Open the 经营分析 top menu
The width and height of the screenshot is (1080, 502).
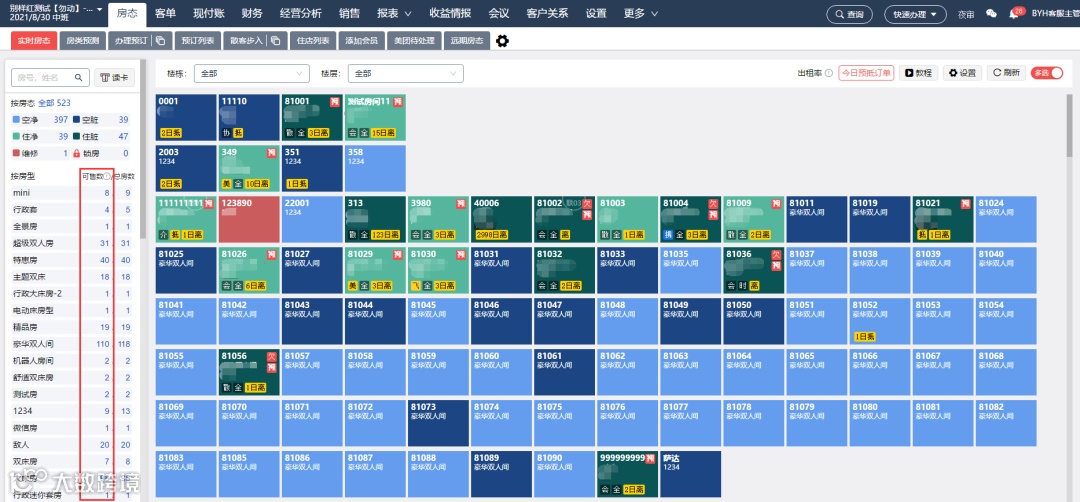[x=301, y=14]
